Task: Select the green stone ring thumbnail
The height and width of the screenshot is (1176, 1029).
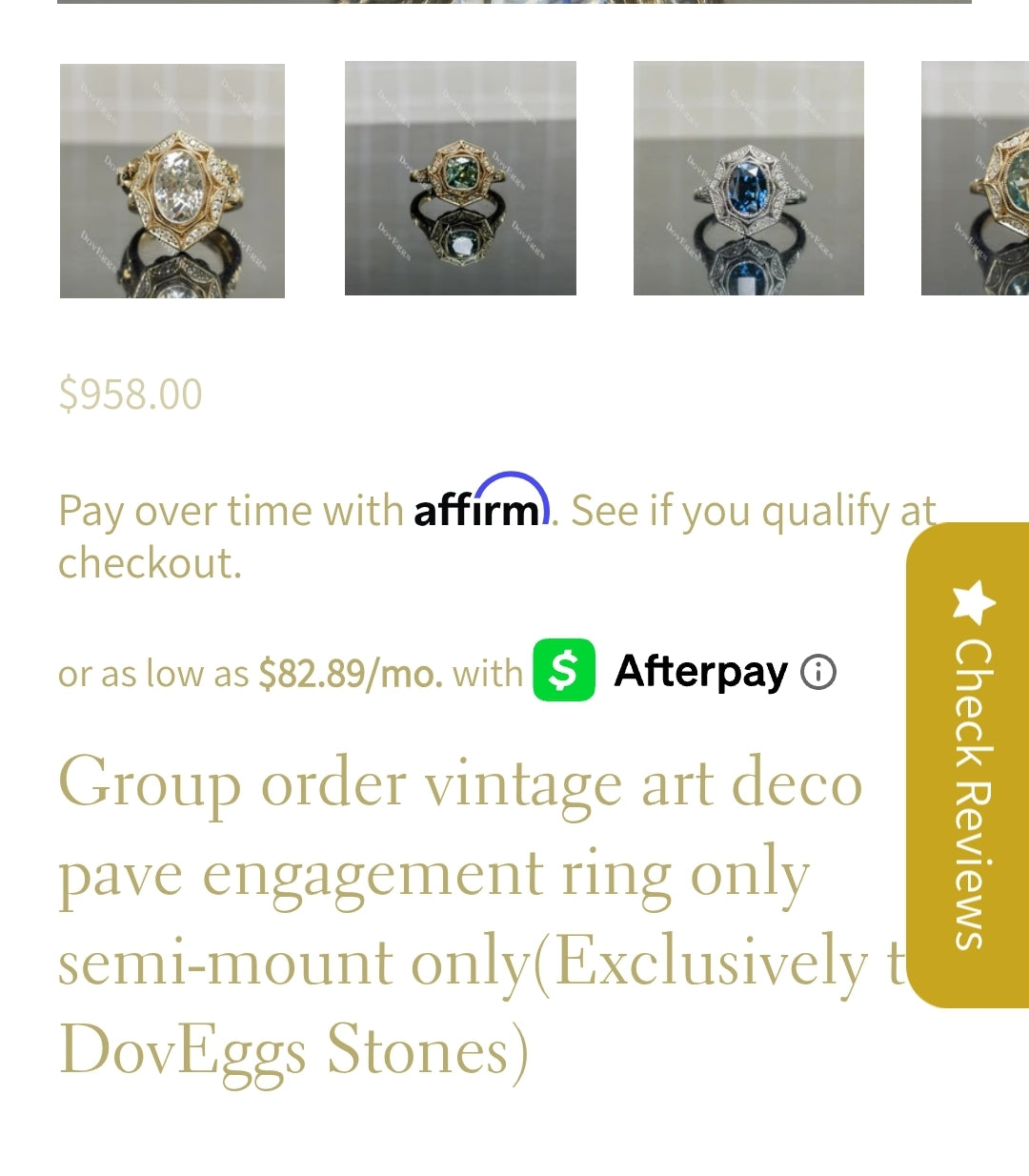Action: pyautogui.click(x=460, y=178)
